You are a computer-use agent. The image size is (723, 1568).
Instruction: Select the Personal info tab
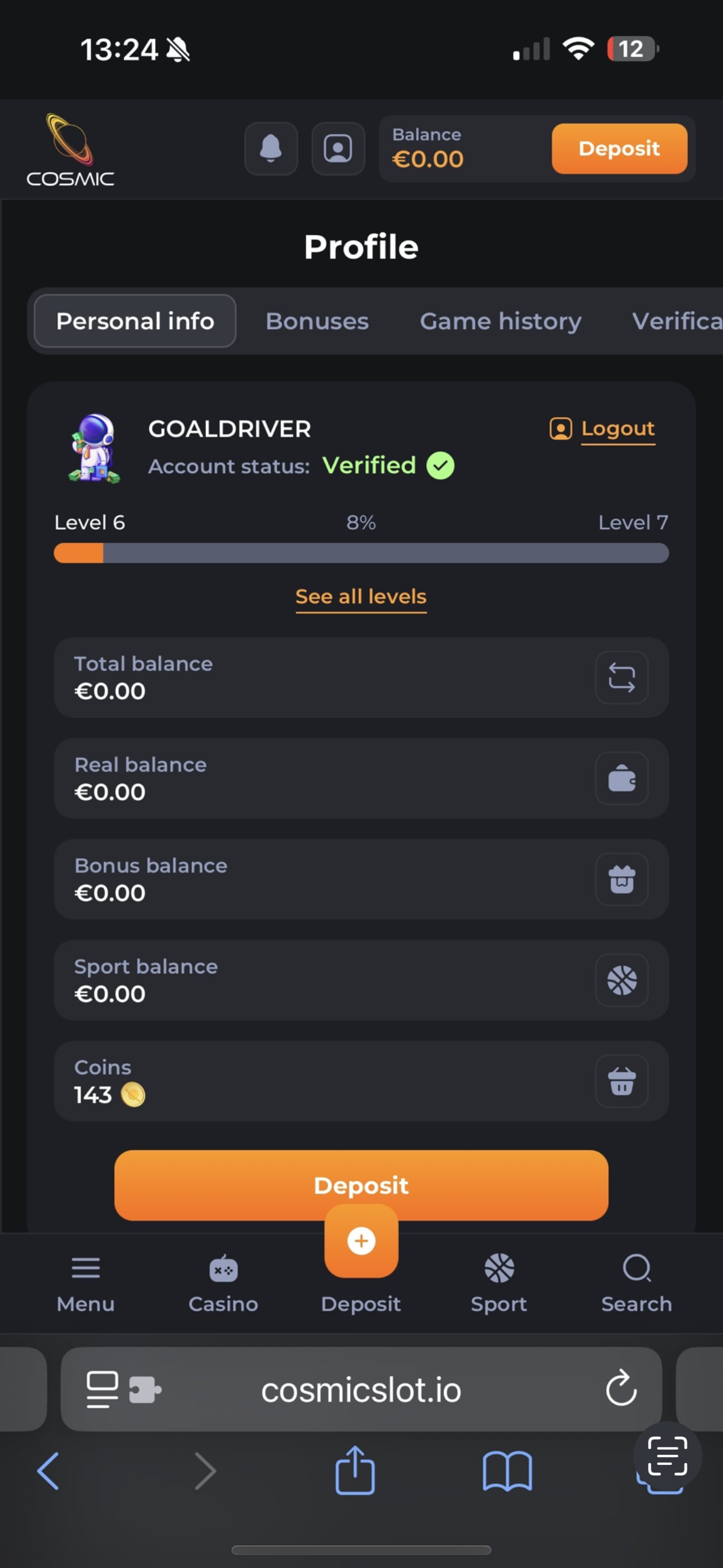135,321
